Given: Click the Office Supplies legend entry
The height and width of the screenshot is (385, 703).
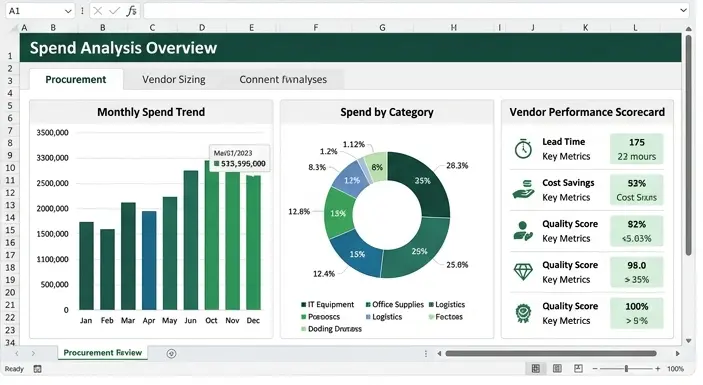Looking at the screenshot, I should coord(395,304).
